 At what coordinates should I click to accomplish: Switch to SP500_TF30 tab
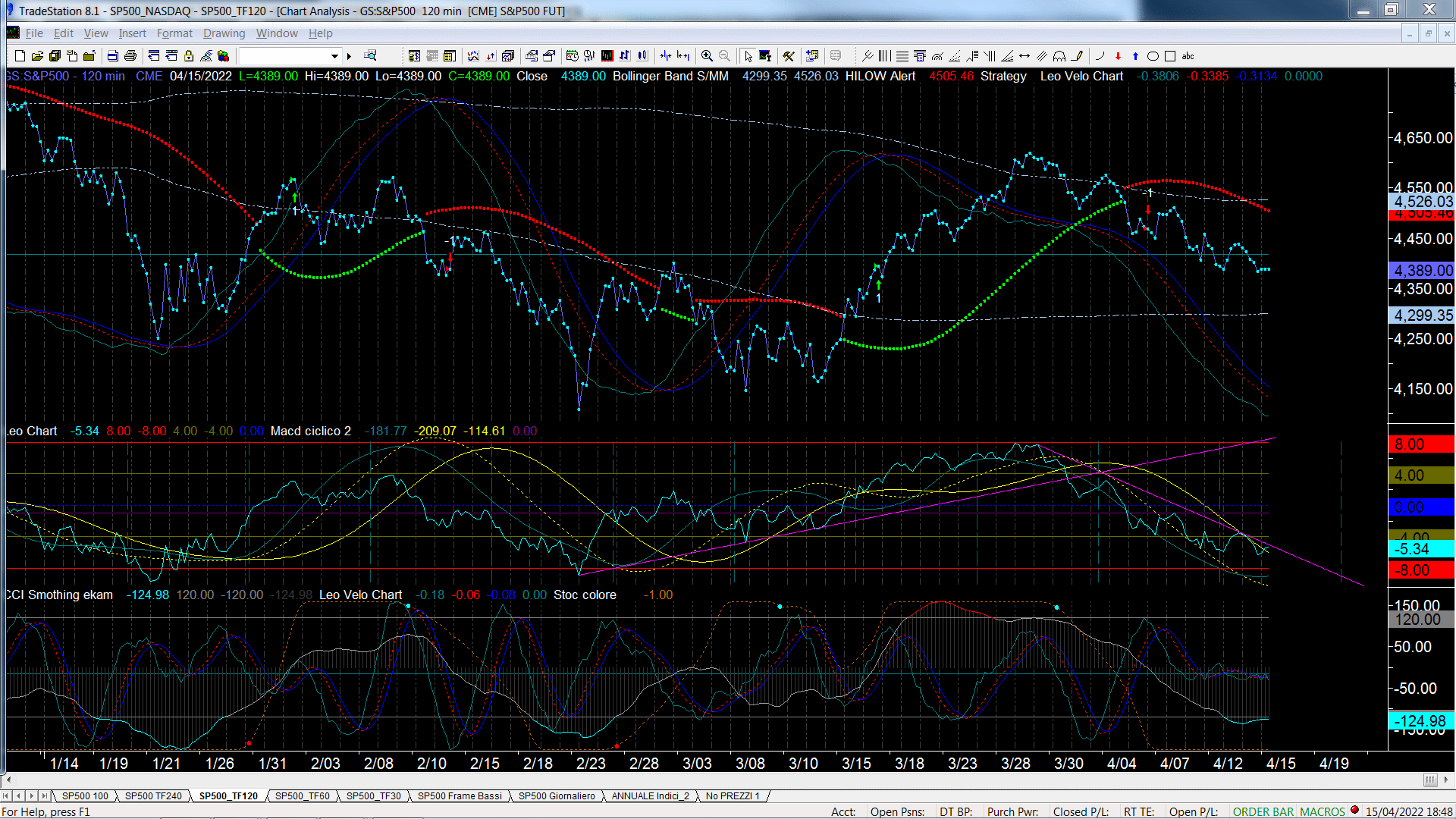click(373, 795)
